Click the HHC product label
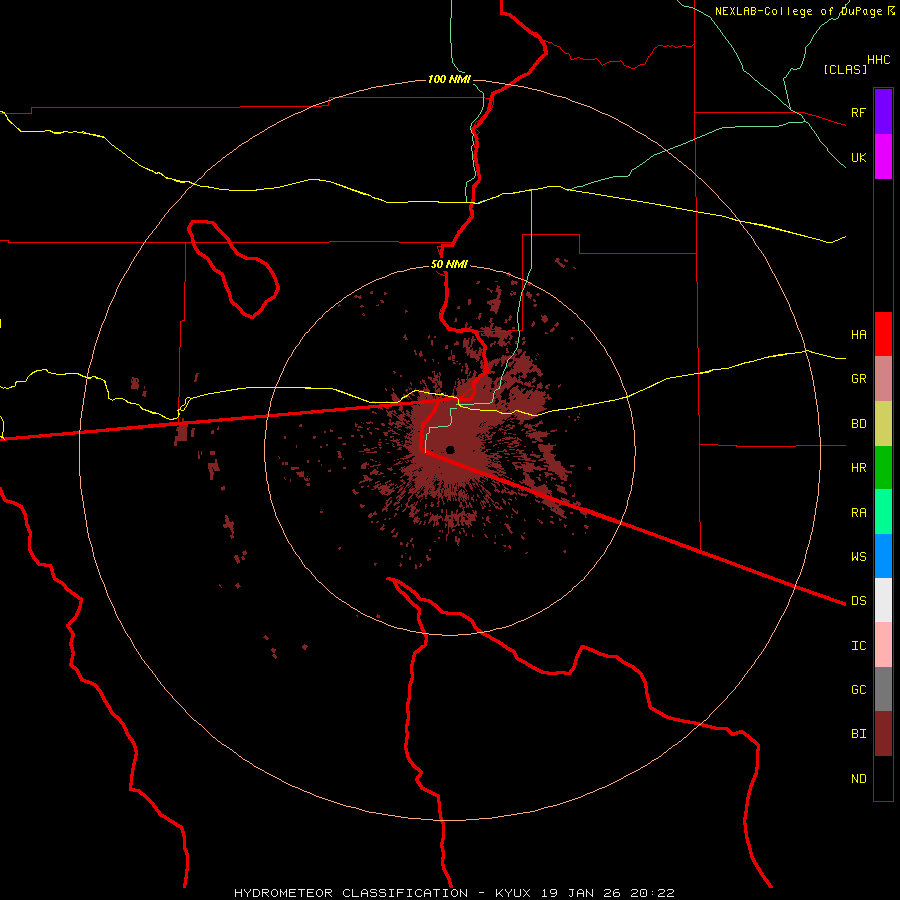This screenshot has width=900, height=900. pos(878,60)
